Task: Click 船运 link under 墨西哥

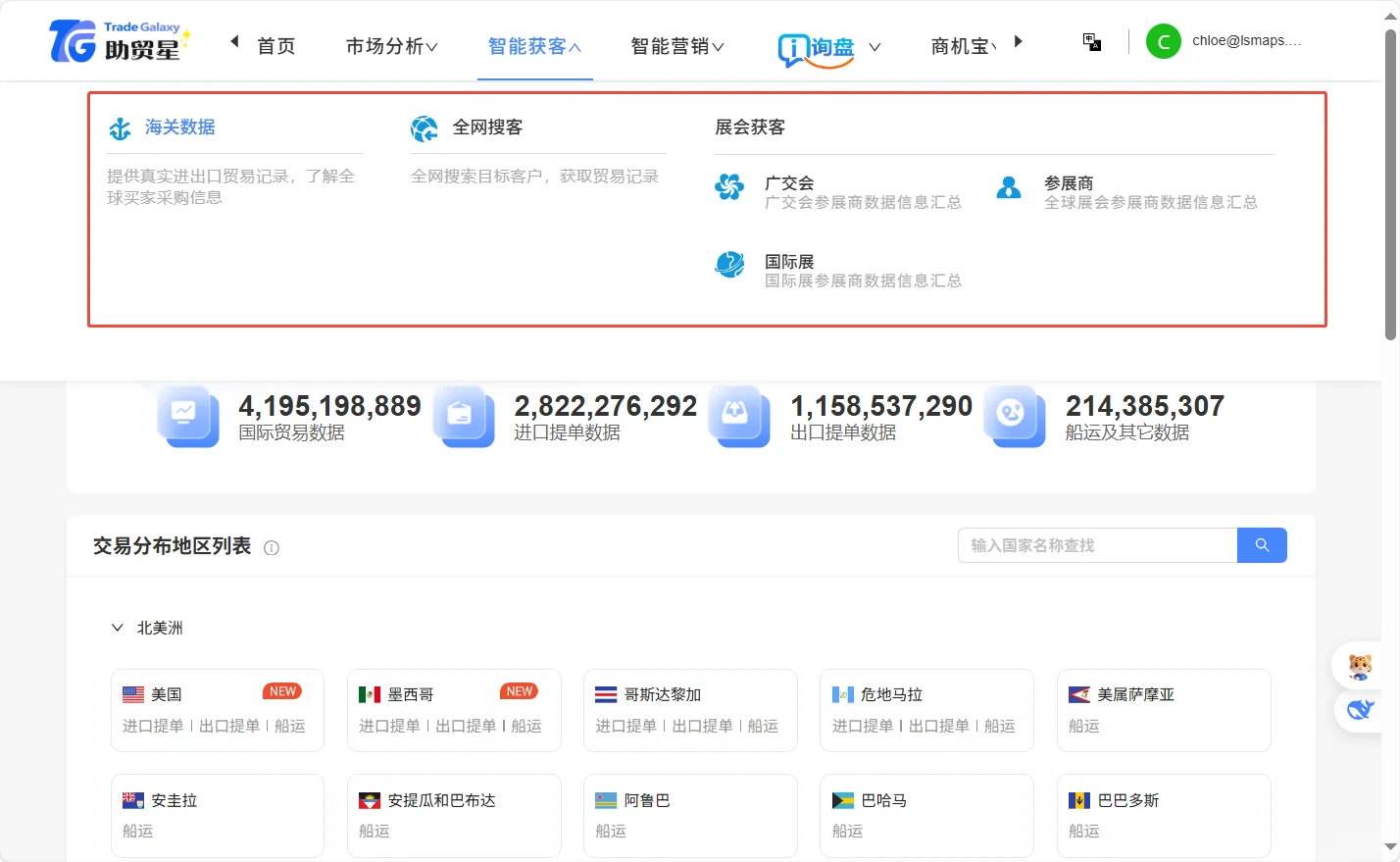Action: 526,727
